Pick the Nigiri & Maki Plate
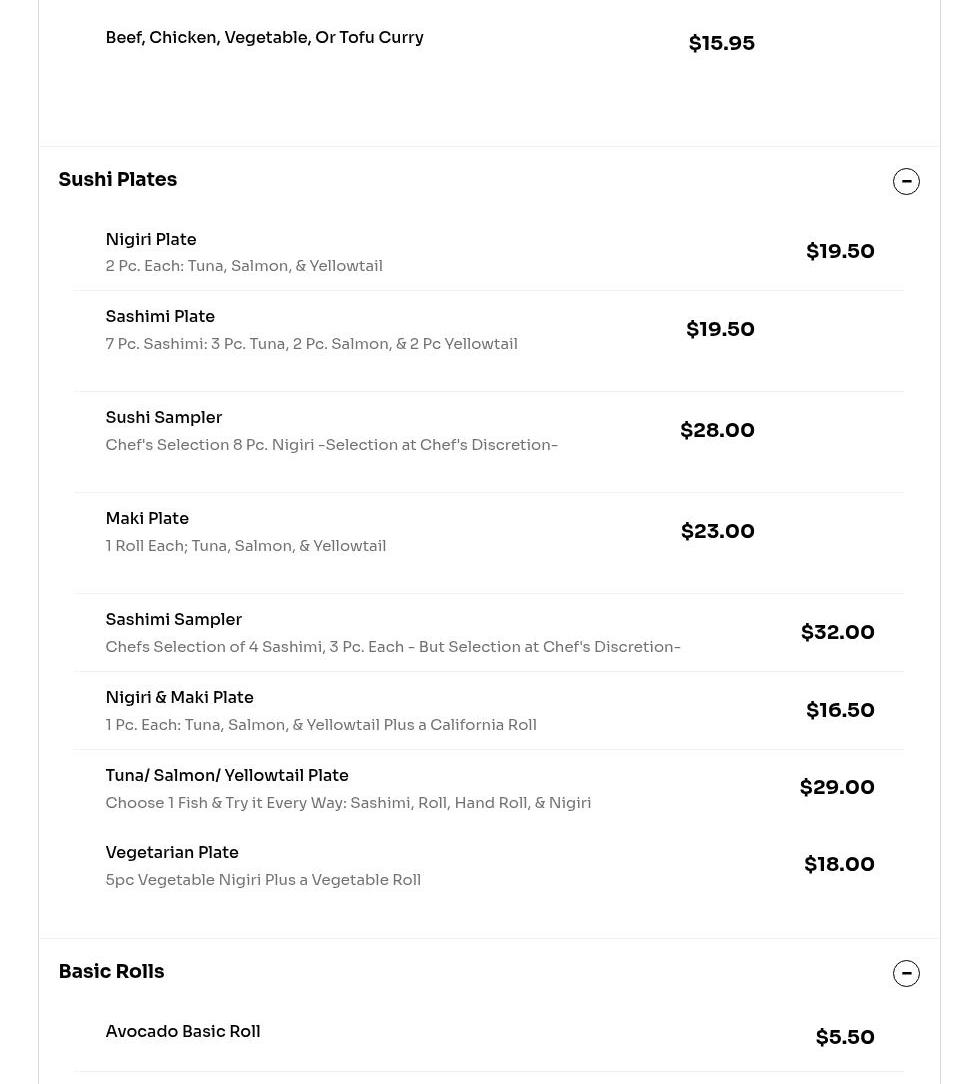This screenshot has height=1084, width=970. point(180,698)
